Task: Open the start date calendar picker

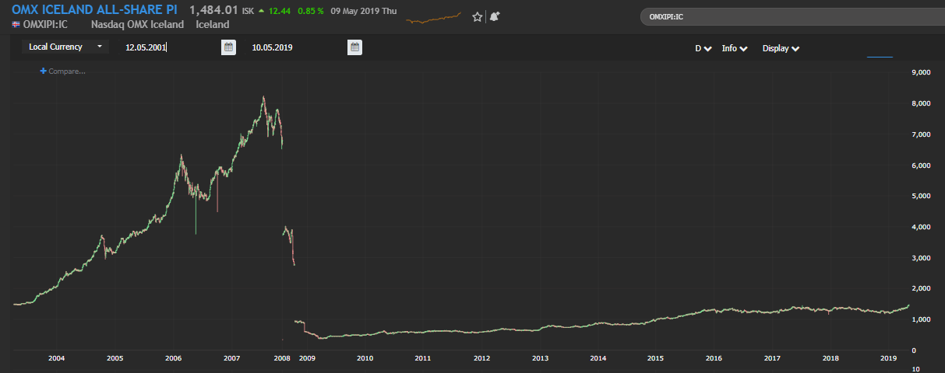Action: point(228,47)
